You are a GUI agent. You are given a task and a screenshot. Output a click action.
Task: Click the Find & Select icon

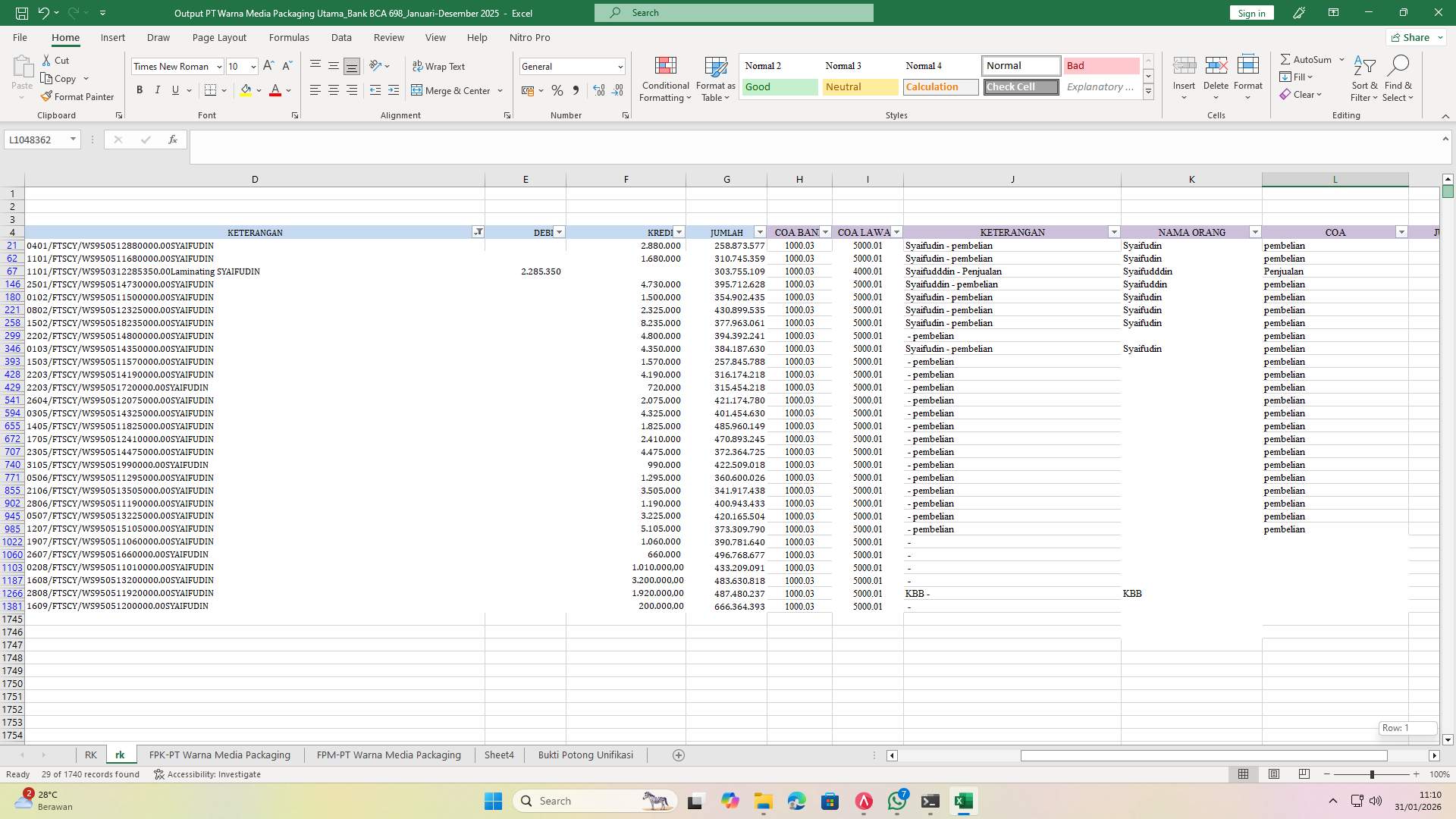pyautogui.click(x=1398, y=78)
